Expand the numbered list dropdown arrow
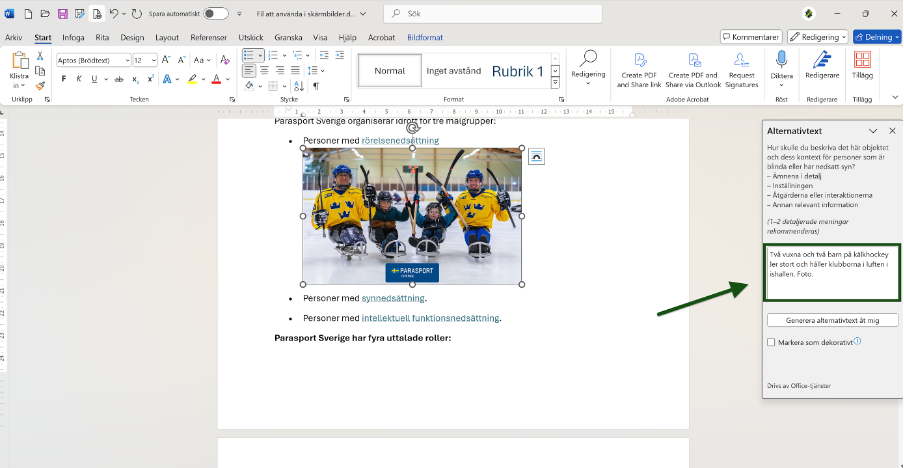The height and width of the screenshot is (468, 904). coord(284,56)
